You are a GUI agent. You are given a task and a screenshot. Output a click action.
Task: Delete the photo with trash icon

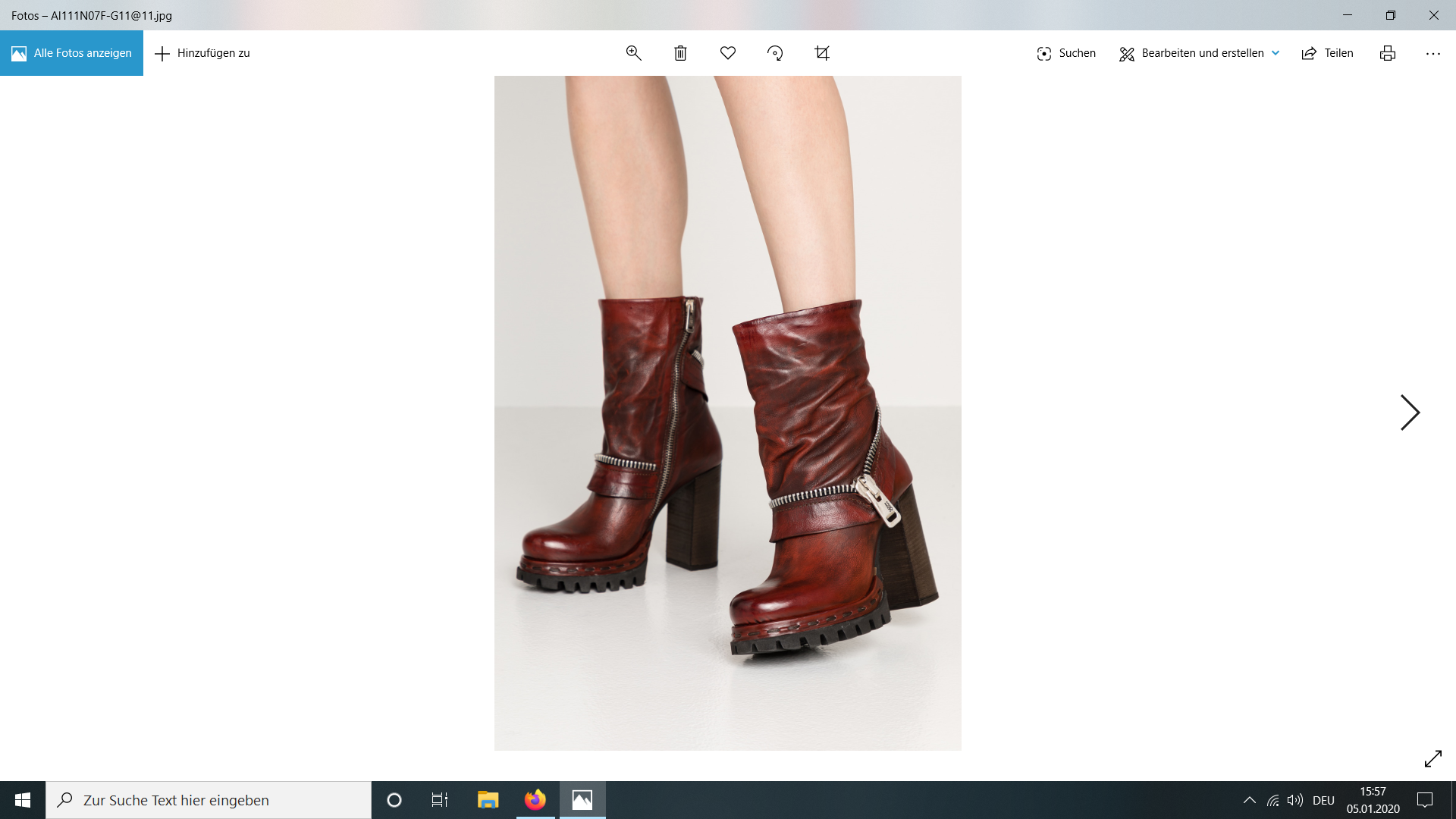click(680, 53)
